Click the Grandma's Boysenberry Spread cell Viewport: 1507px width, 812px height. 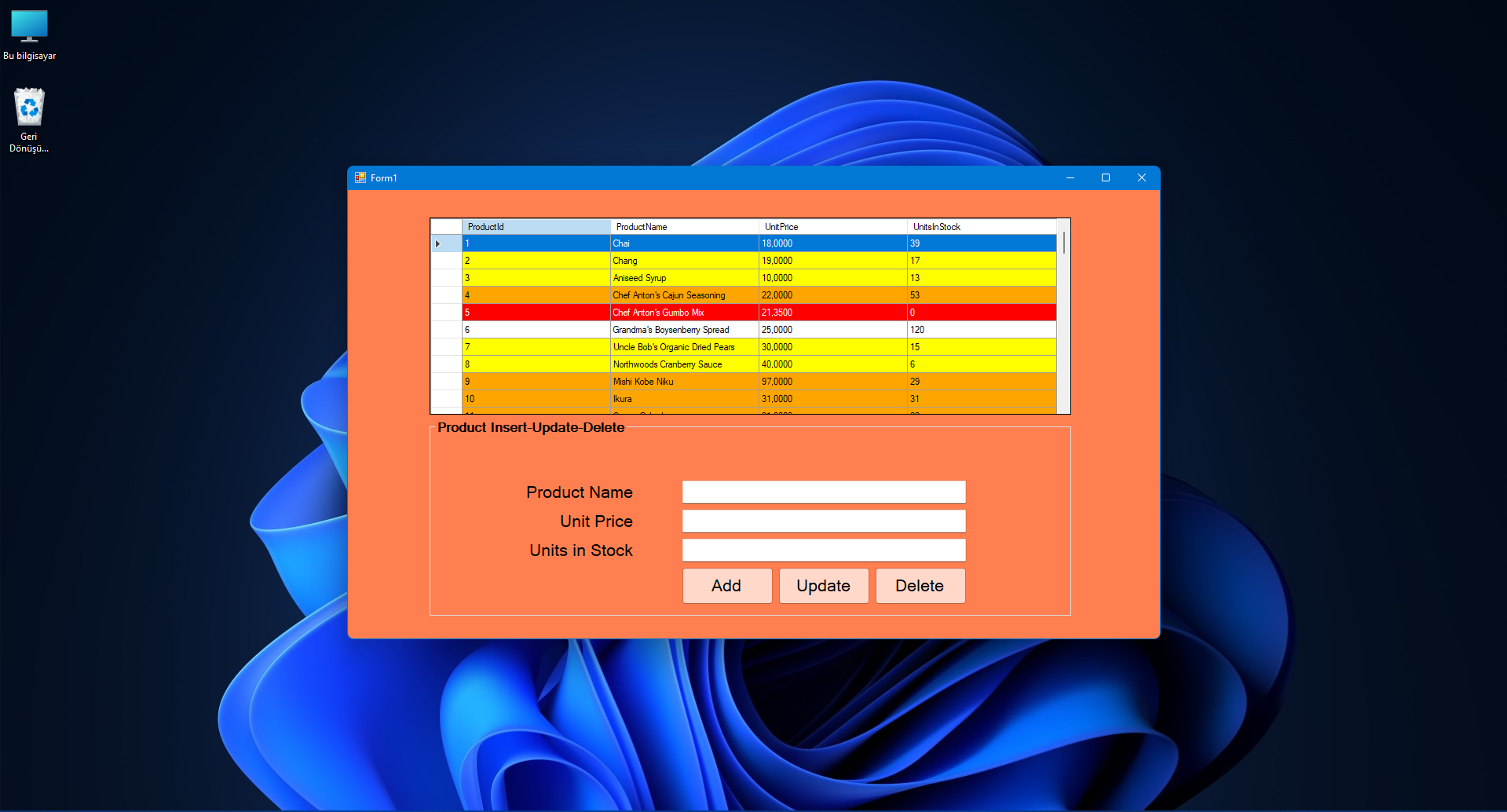[684, 330]
